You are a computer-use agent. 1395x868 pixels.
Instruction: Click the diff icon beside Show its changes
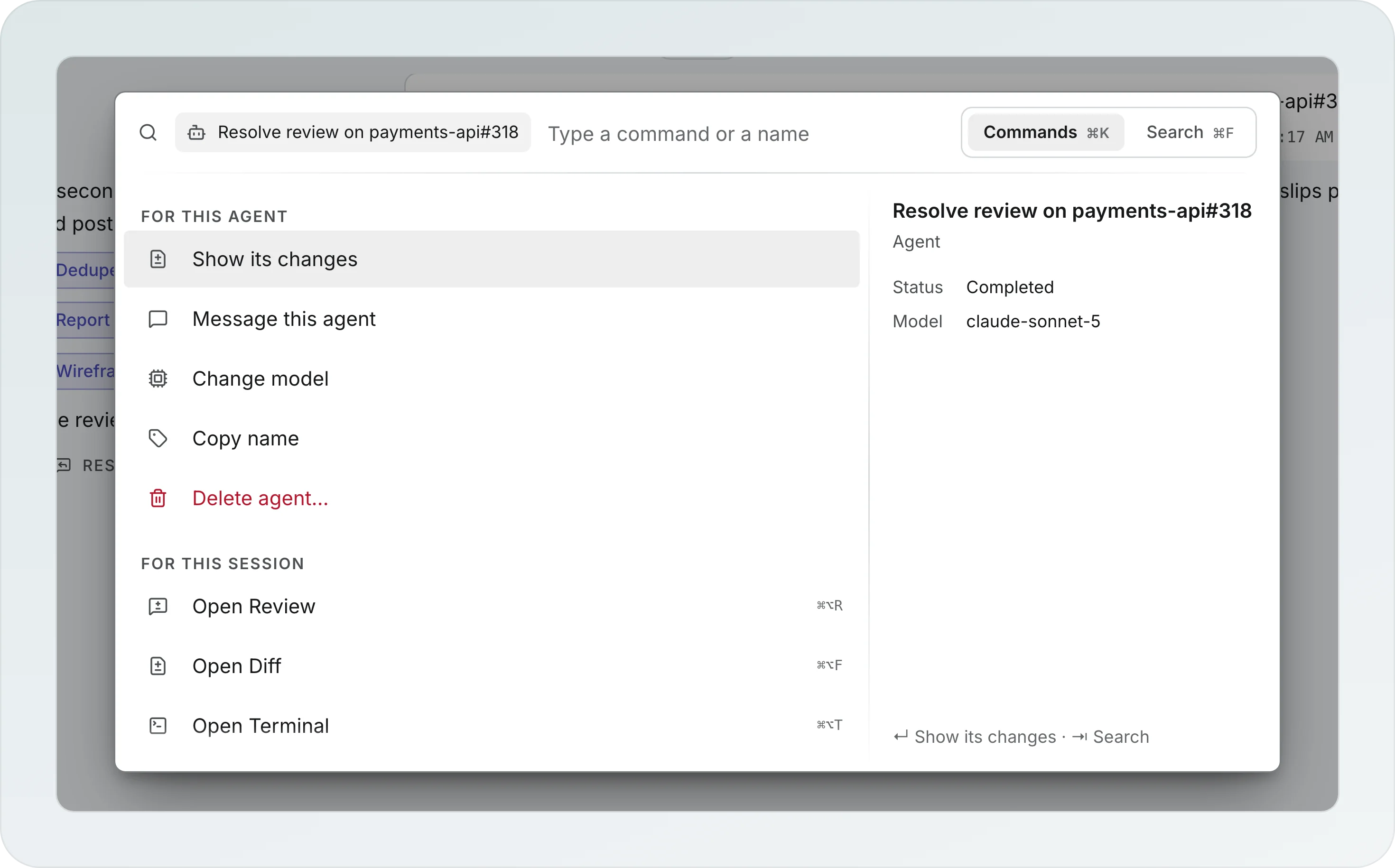coord(158,259)
